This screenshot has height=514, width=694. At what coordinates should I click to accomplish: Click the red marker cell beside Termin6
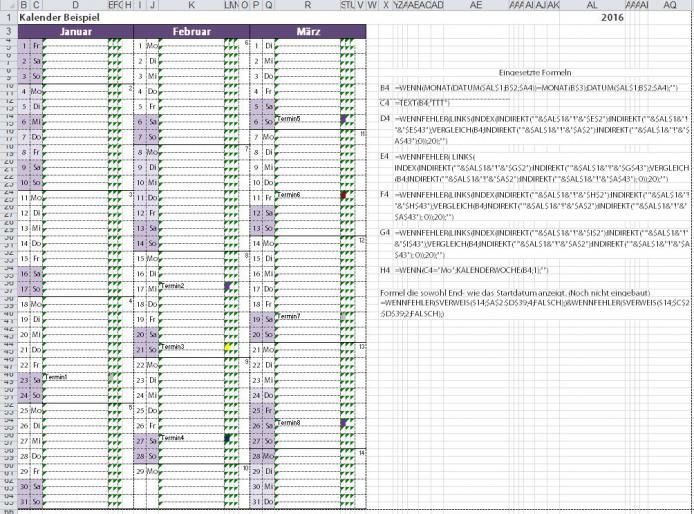(x=343, y=195)
